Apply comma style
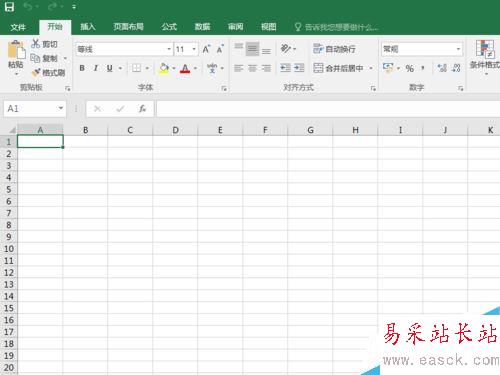 pyautogui.click(x=423, y=68)
